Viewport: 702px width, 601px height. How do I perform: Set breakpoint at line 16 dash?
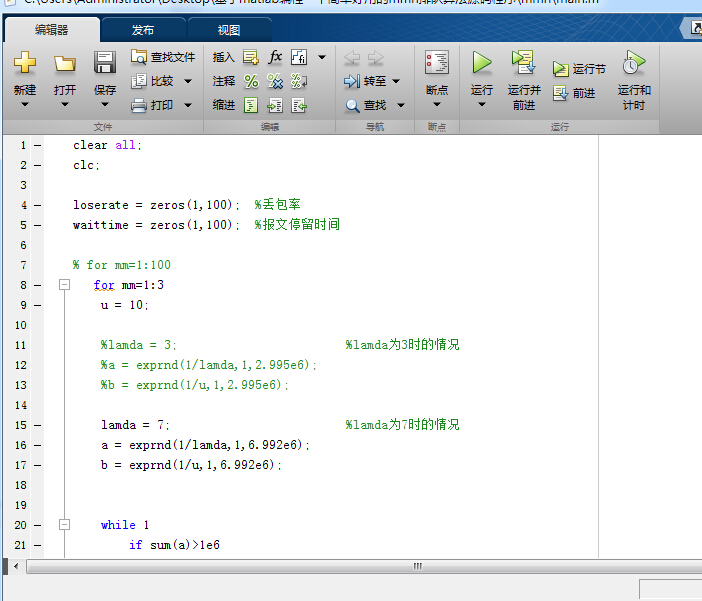[38, 445]
